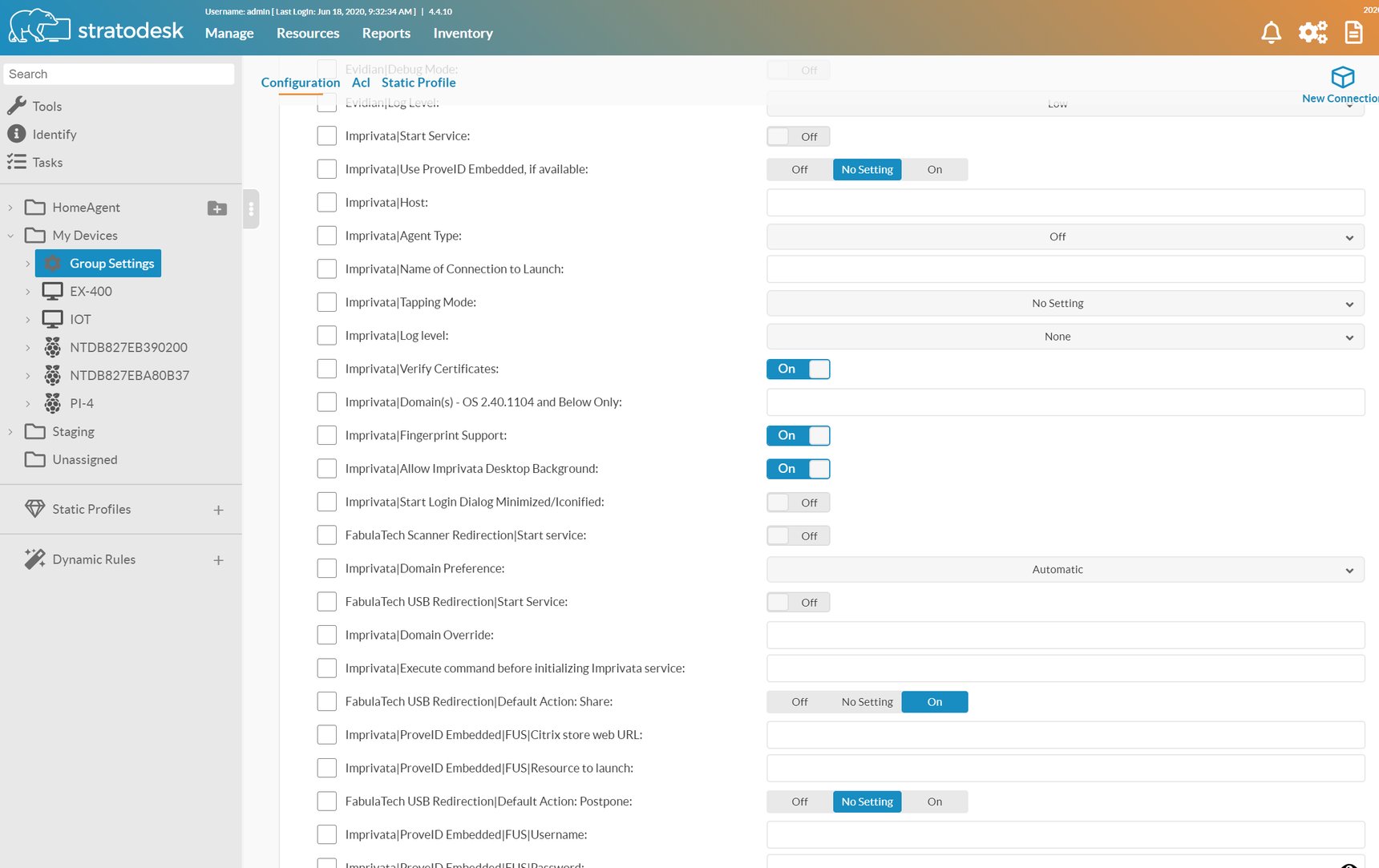Image resolution: width=1379 pixels, height=868 pixels.
Task: Click the create-folder icon beside HomeAgent
Action: (x=216, y=208)
